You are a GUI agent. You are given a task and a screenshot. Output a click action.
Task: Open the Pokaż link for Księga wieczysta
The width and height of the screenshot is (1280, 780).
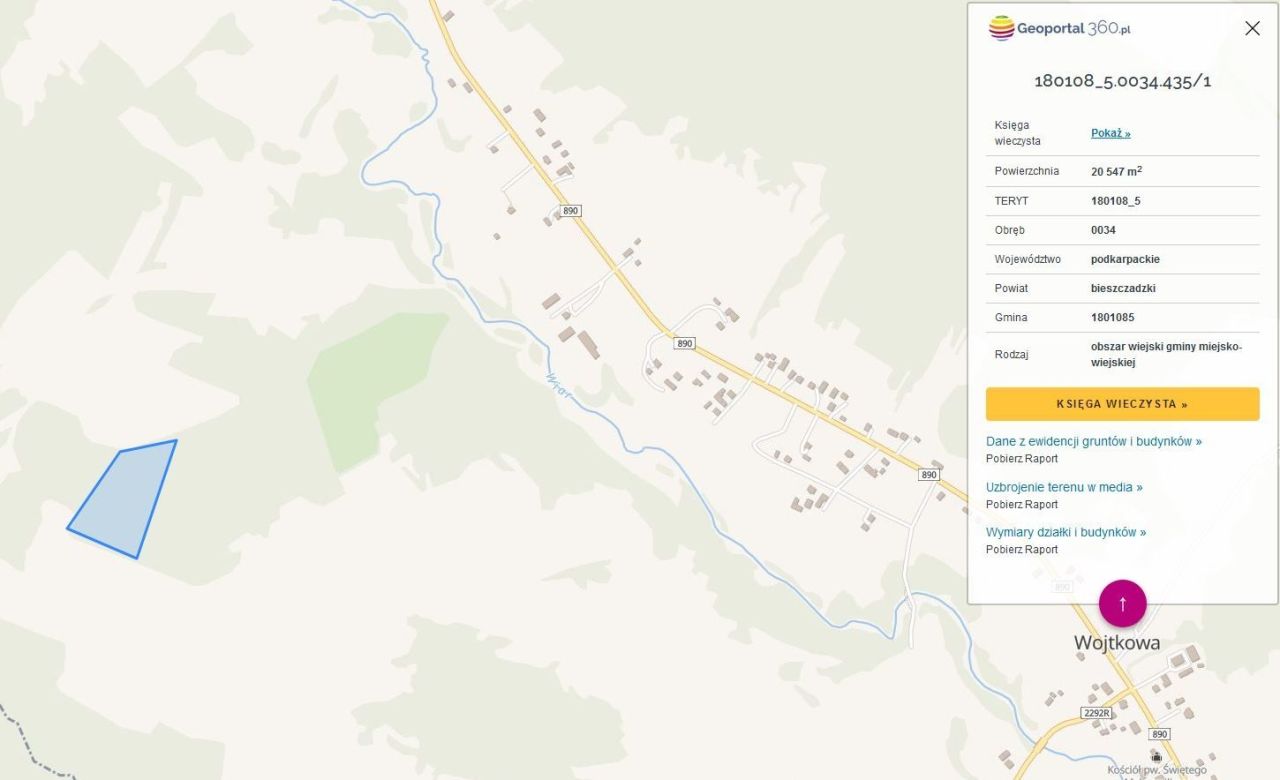(x=1110, y=133)
